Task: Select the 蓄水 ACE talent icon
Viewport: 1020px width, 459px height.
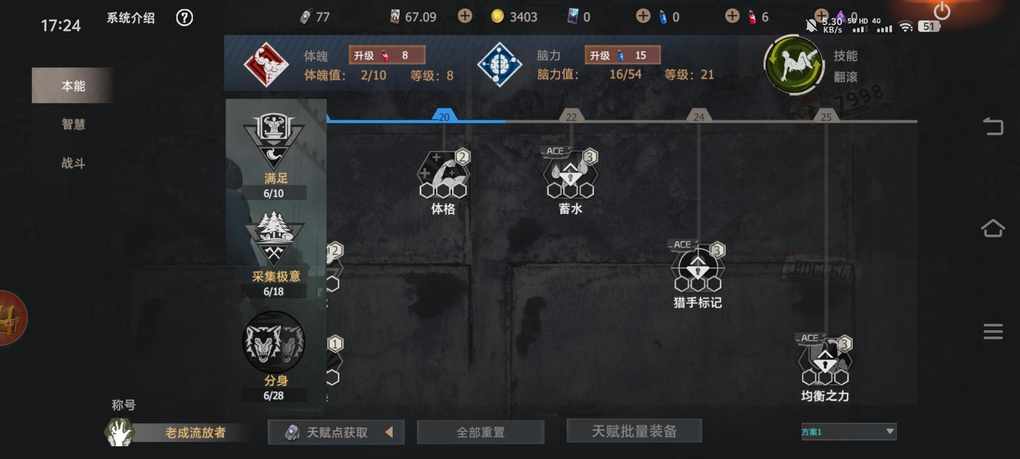Action: (x=571, y=174)
